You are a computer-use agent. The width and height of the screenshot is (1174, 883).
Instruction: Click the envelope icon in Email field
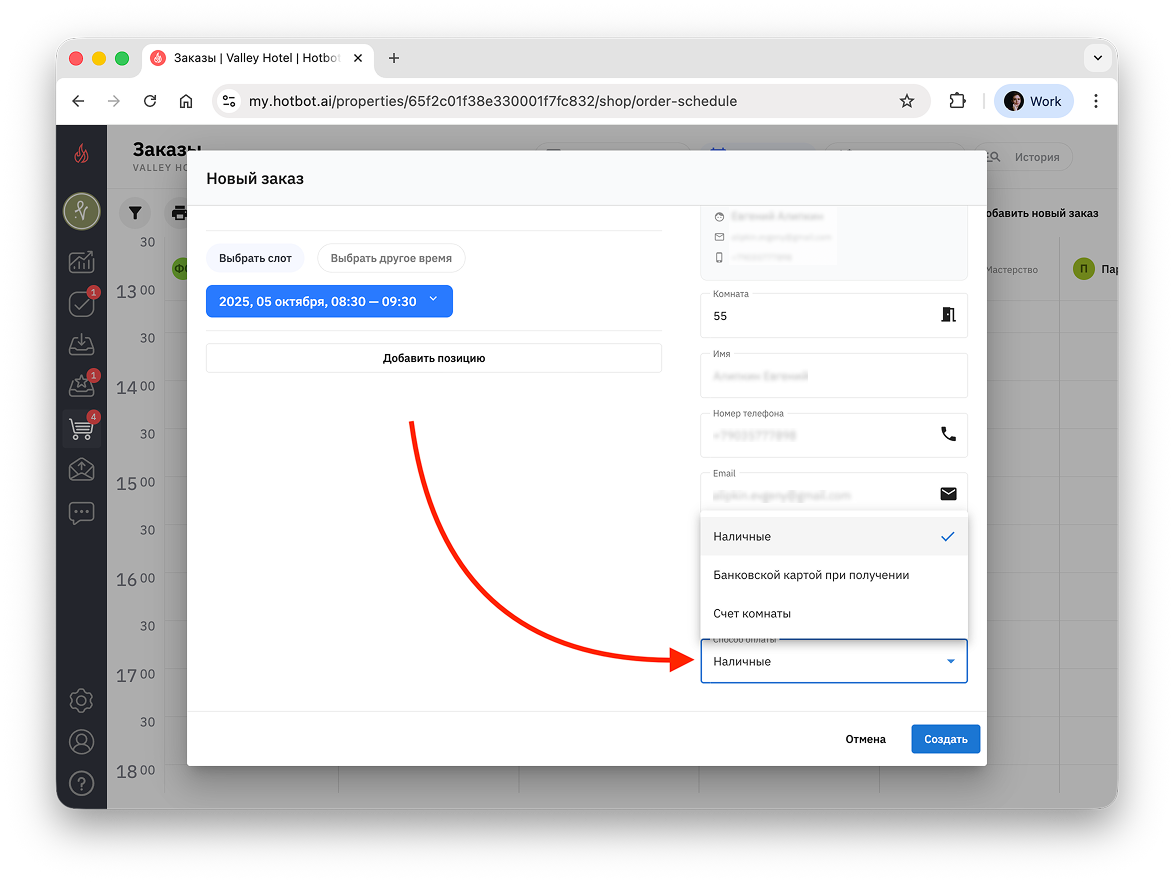[x=948, y=494]
